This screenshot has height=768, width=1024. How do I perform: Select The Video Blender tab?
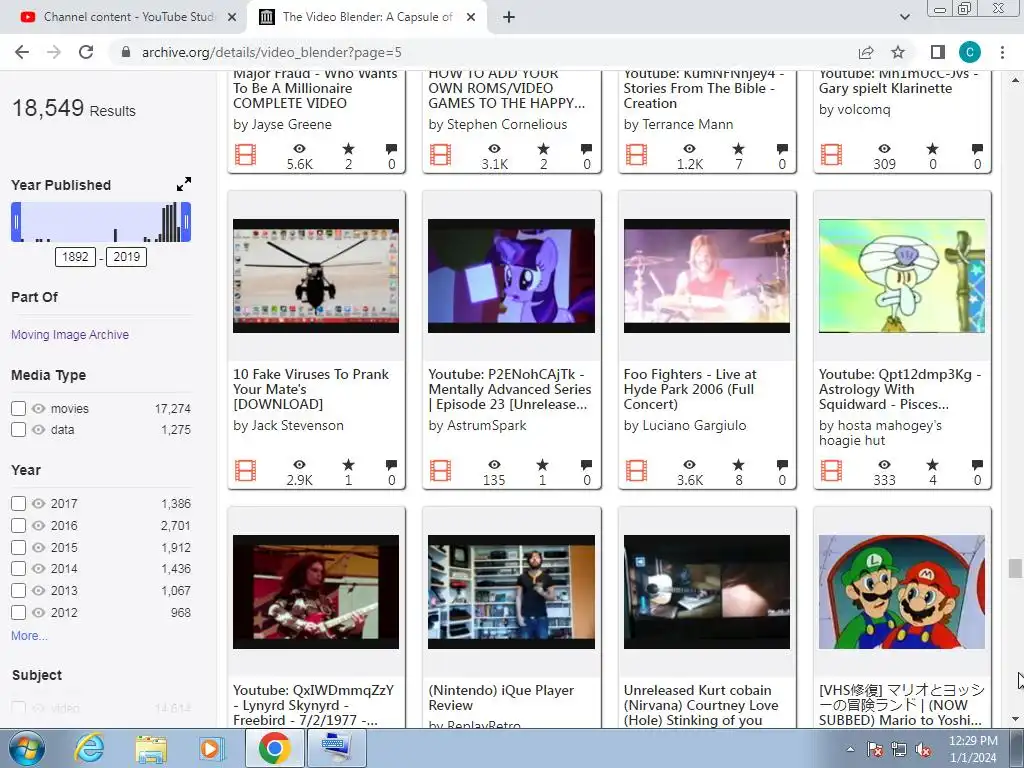(x=366, y=17)
